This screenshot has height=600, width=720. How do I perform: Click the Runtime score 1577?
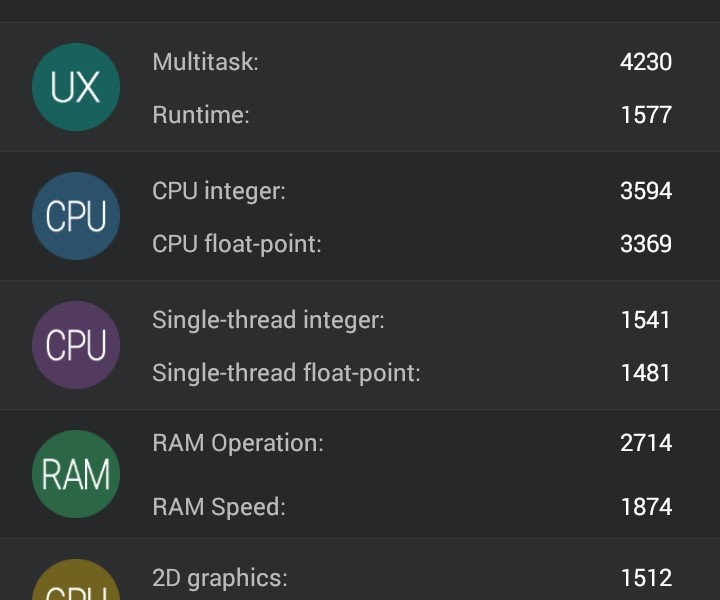(x=646, y=115)
